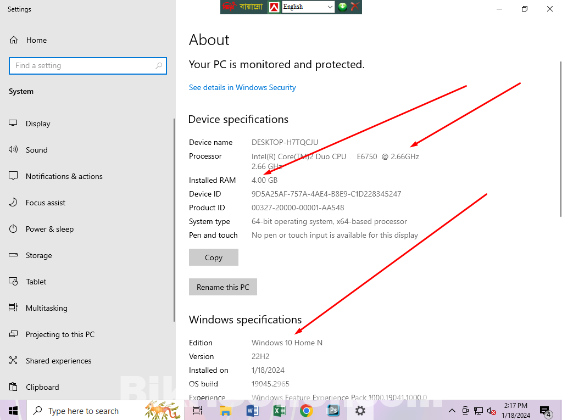562x420 pixels.
Task: Open the Storage settings page
Action: pos(30,255)
